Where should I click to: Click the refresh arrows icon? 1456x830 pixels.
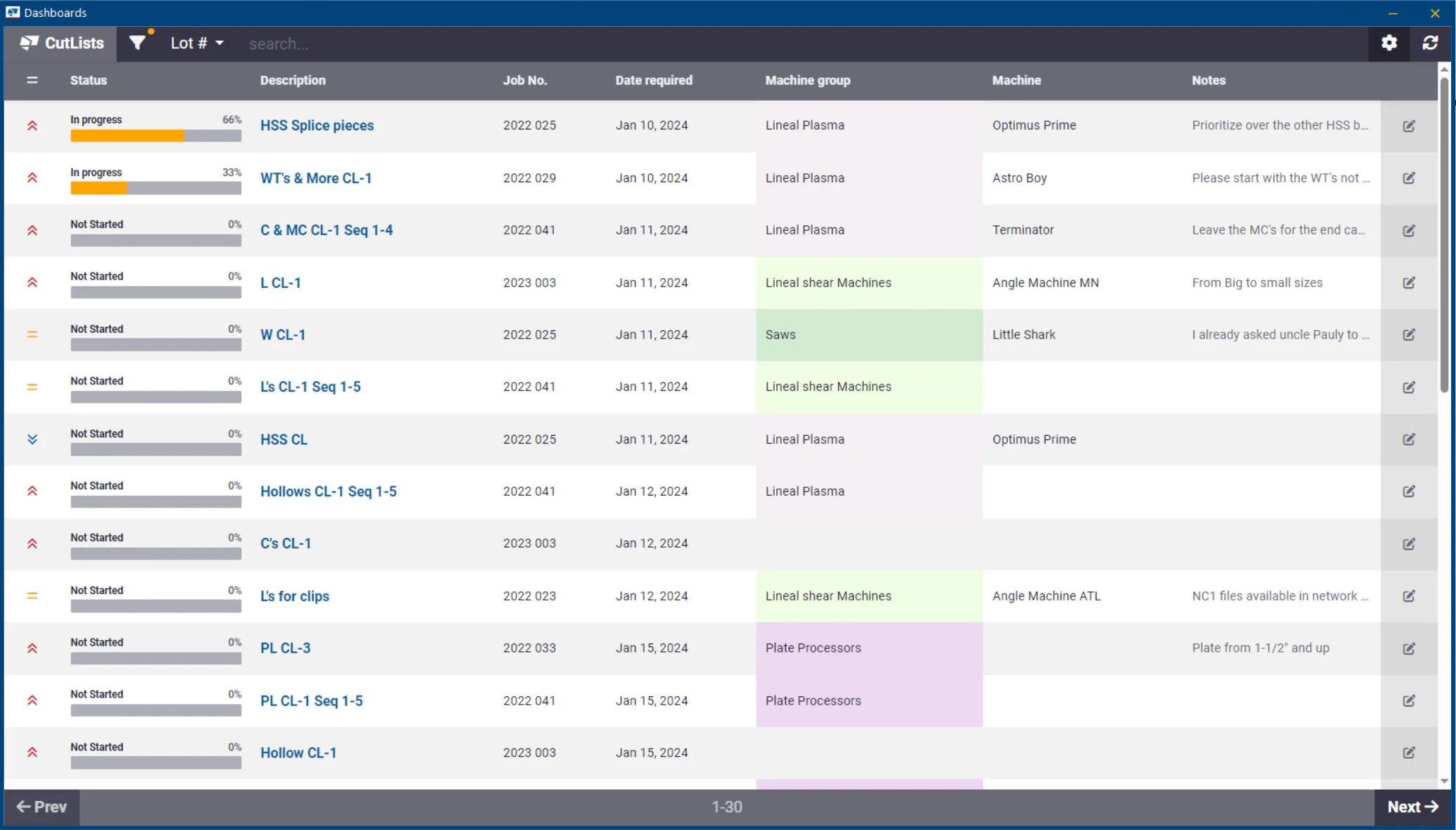(x=1430, y=43)
